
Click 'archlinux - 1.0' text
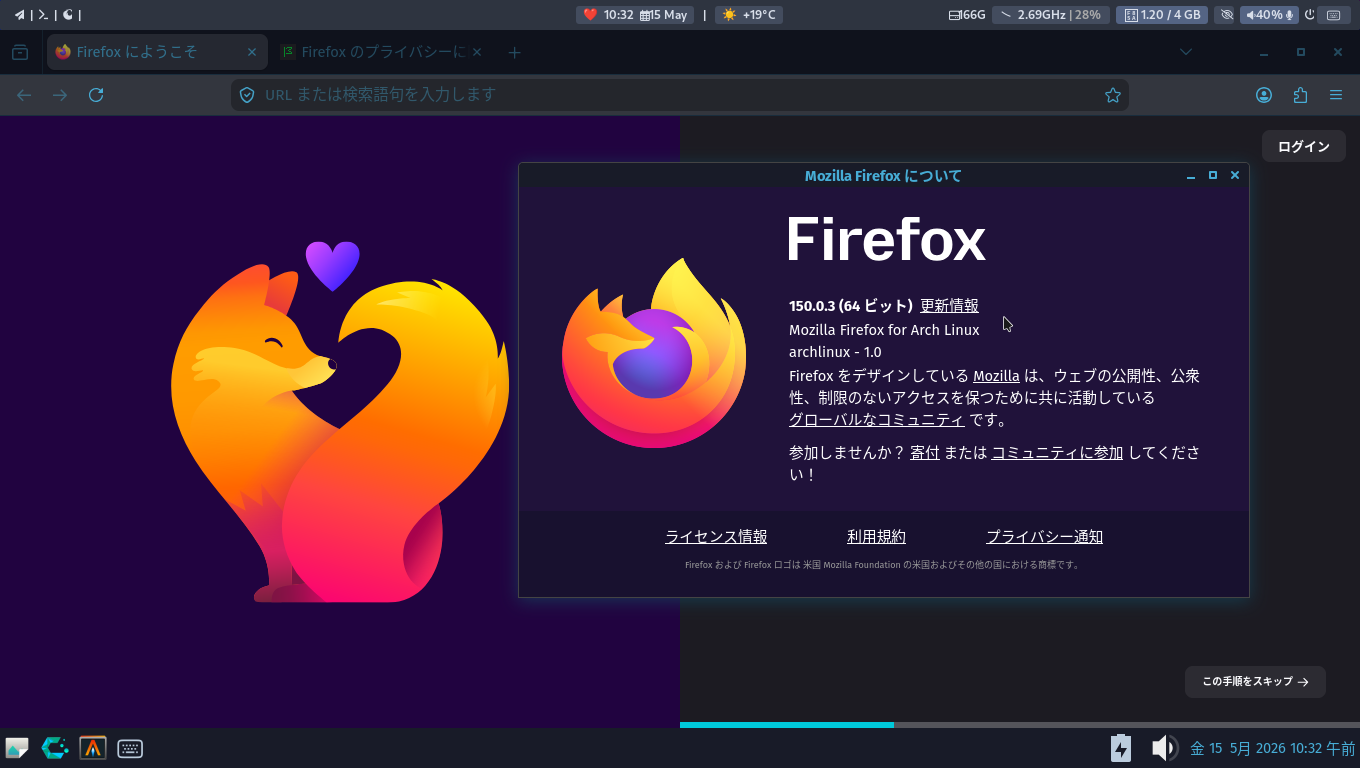point(835,352)
